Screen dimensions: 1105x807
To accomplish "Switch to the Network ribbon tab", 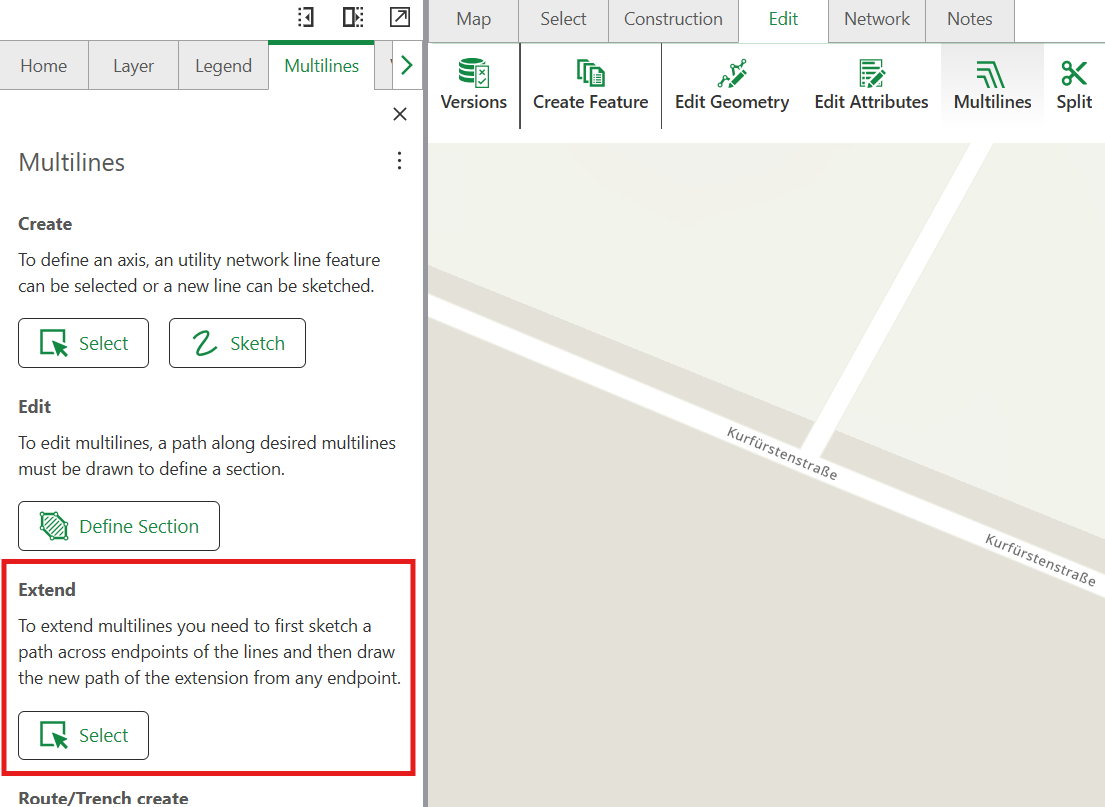I will (876, 18).
